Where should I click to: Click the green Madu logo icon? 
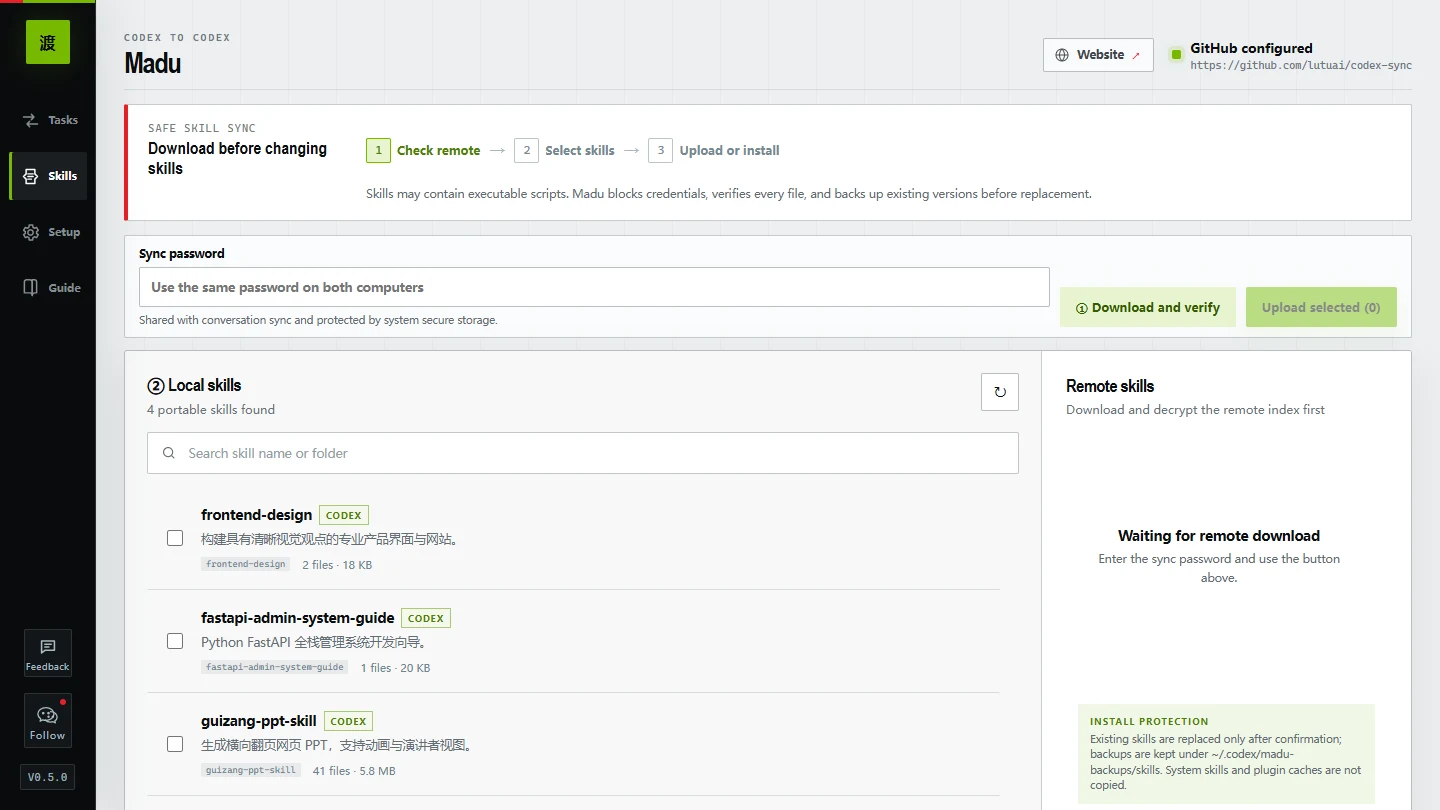[x=48, y=42]
